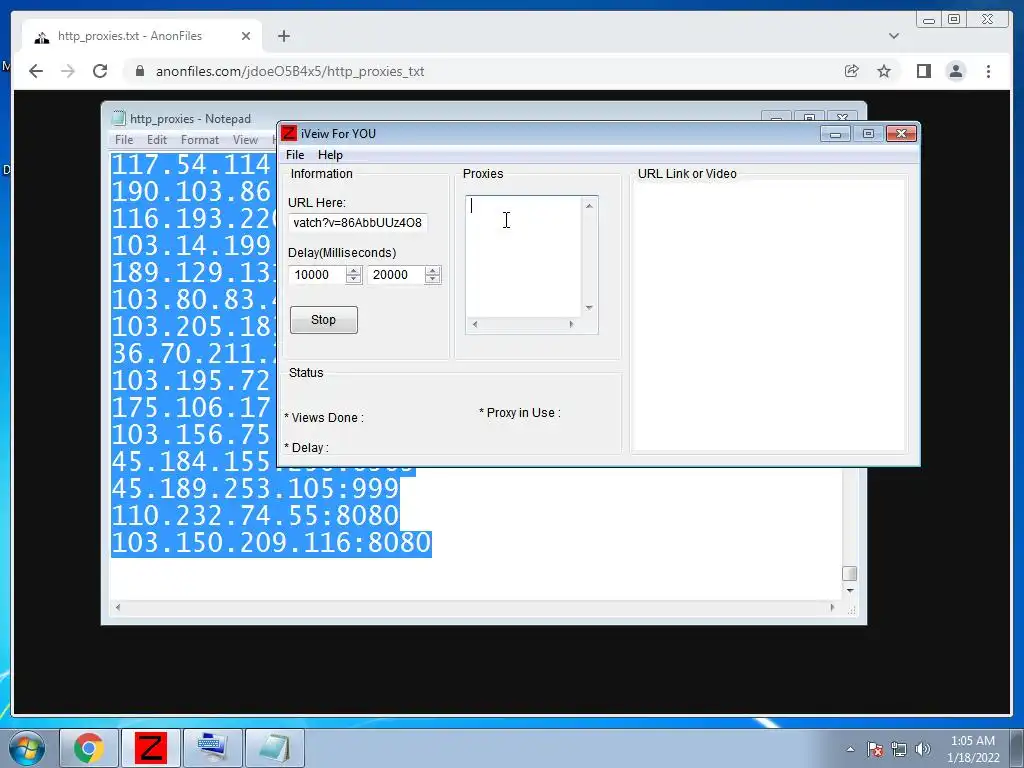Open Help menu in iVeiw For YOU
The height and width of the screenshot is (768, 1024).
330,155
